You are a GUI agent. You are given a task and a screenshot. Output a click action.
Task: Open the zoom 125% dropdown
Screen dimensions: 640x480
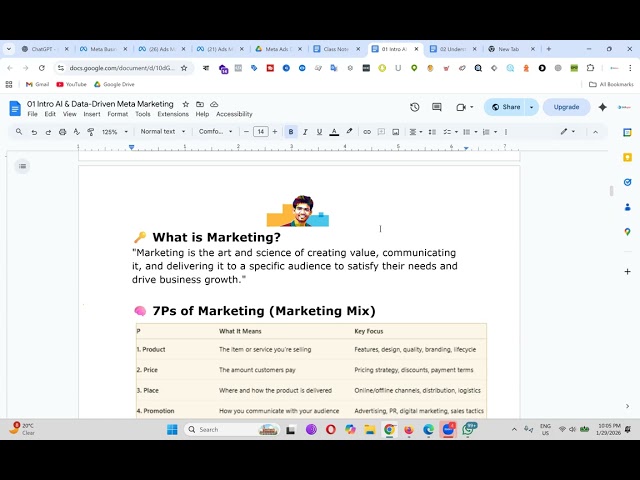pyautogui.click(x=115, y=132)
